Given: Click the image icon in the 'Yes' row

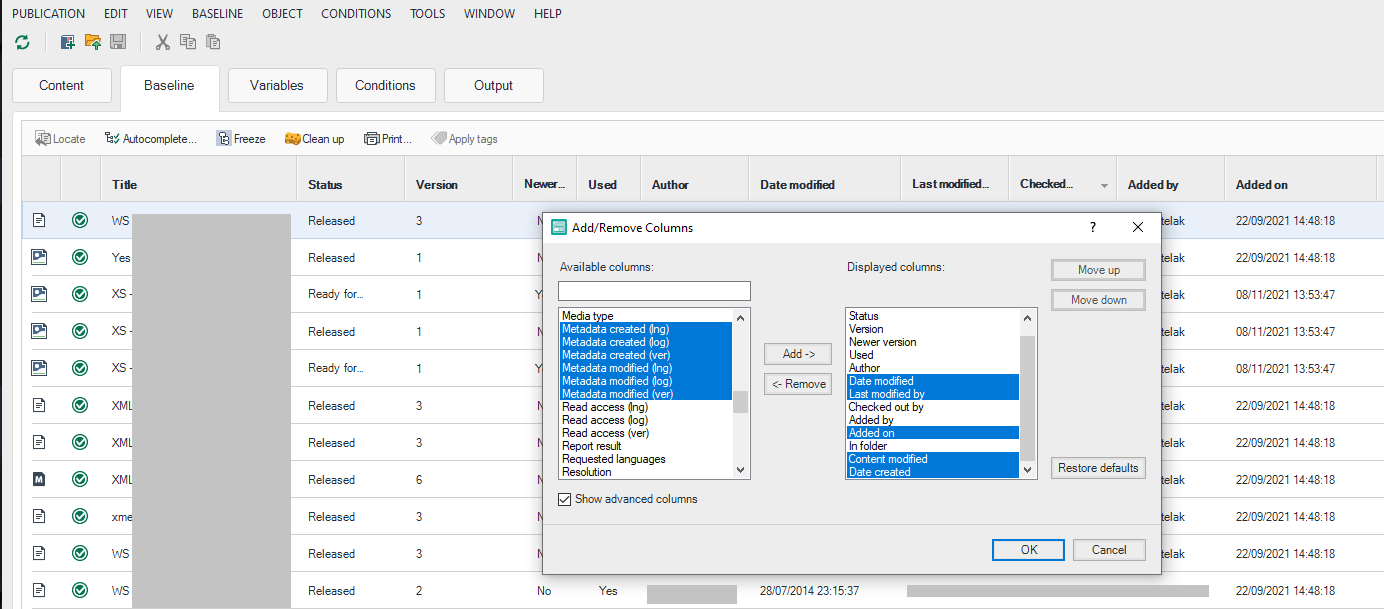Looking at the screenshot, I should coord(40,258).
